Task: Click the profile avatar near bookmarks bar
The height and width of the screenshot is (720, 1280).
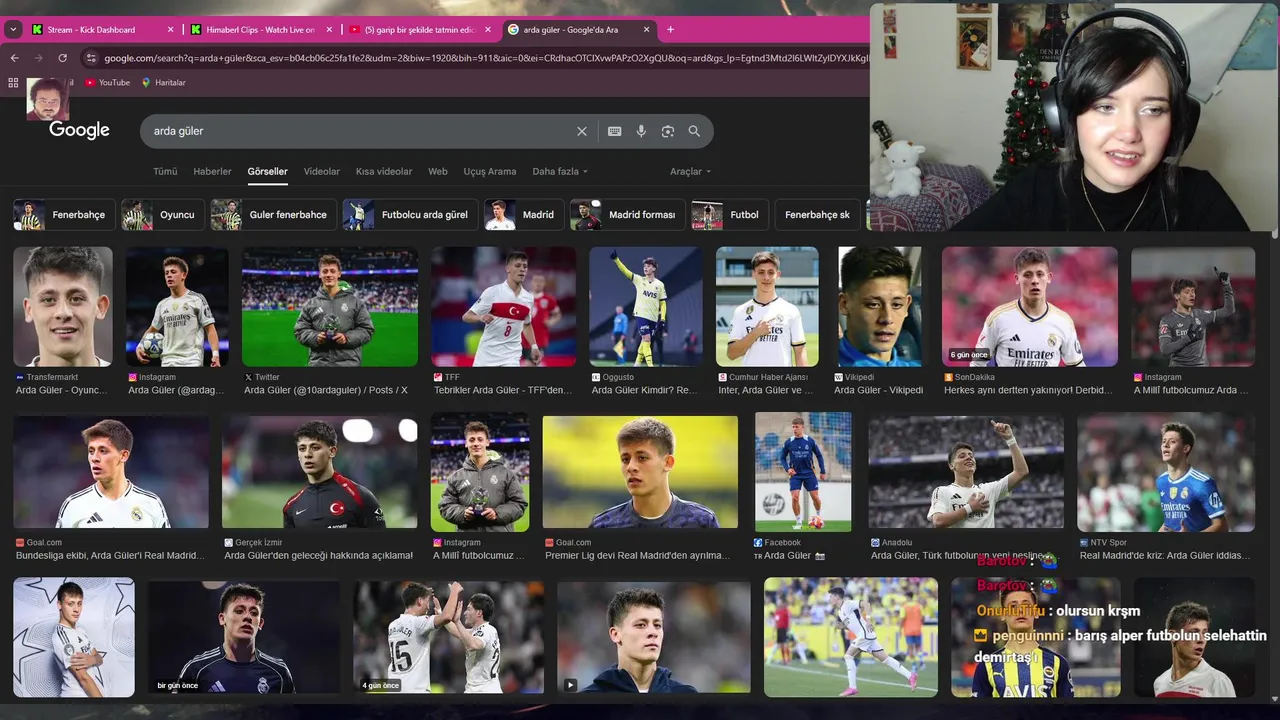Action: coord(47,99)
